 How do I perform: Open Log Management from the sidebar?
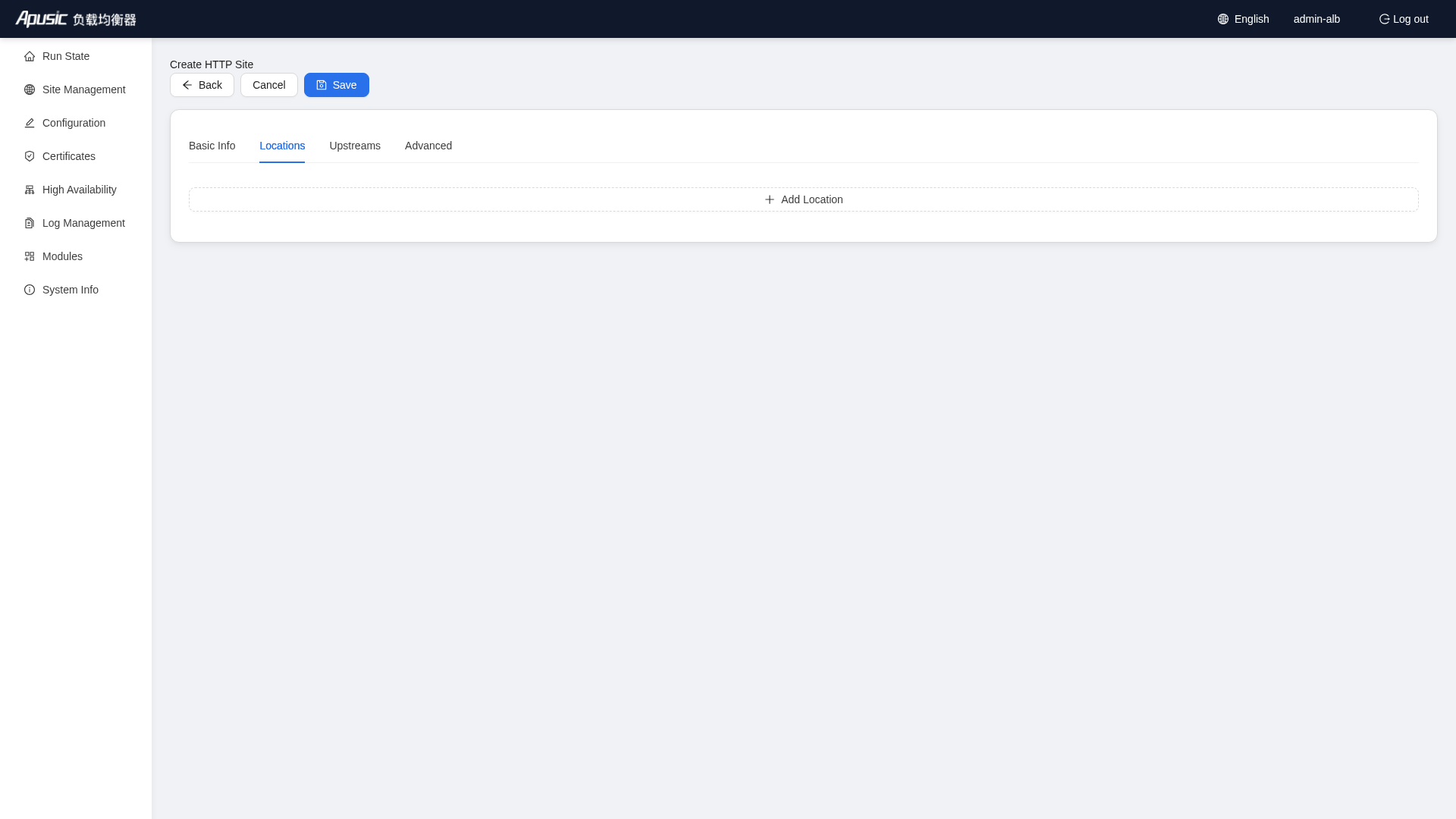point(76,223)
